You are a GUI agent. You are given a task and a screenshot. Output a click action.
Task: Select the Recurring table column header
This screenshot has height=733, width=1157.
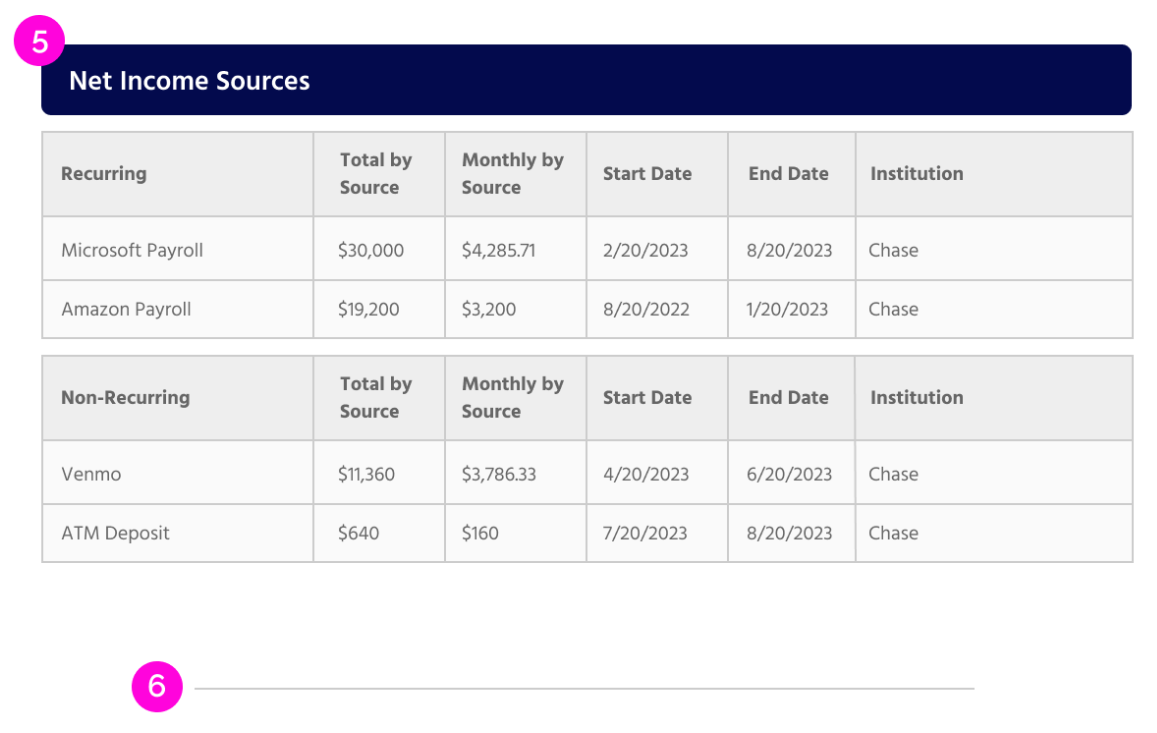pos(104,174)
